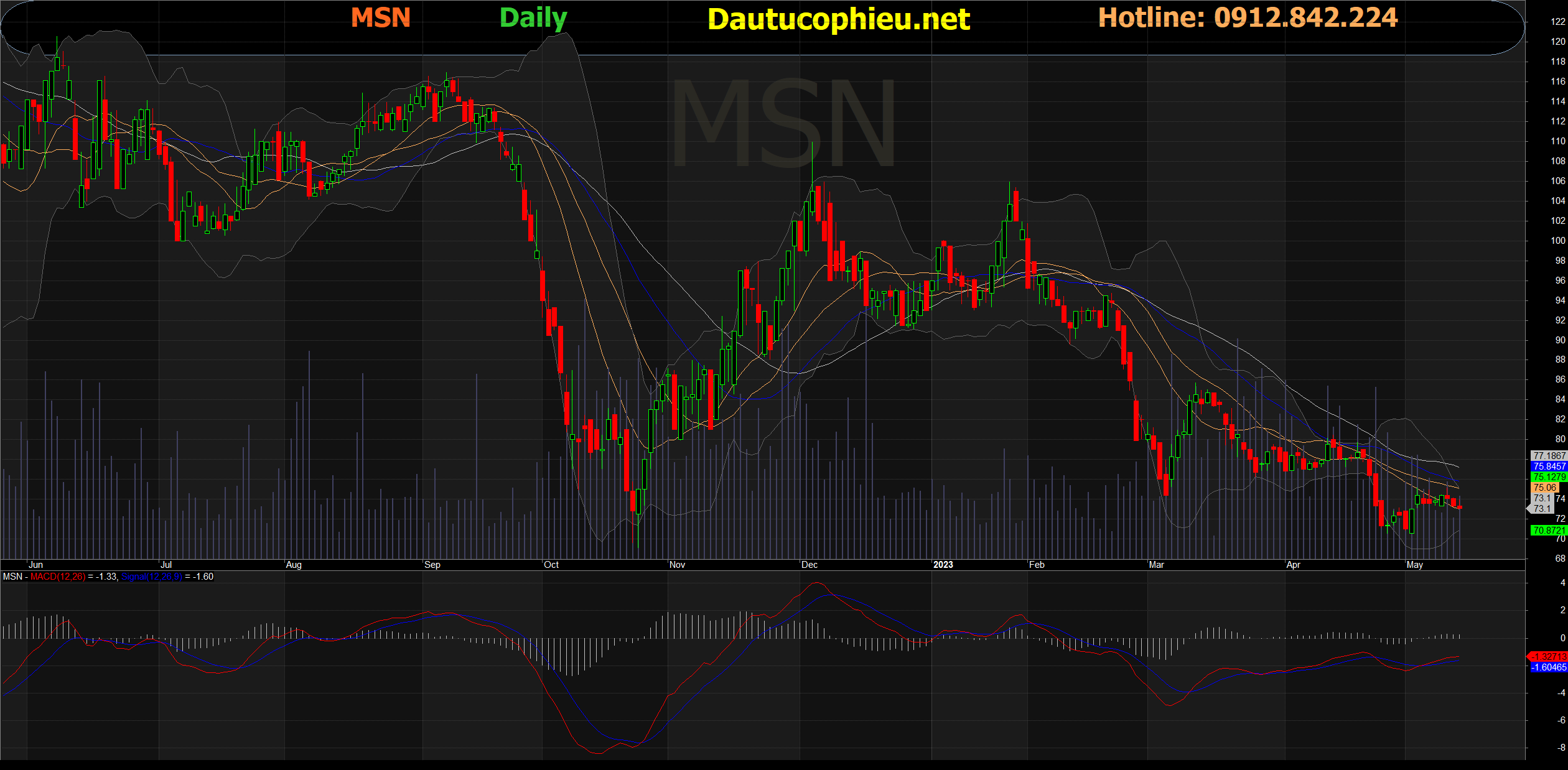Click the Hotline phone number text
This screenshot has height=770, width=1568.
pos(1248,17)
